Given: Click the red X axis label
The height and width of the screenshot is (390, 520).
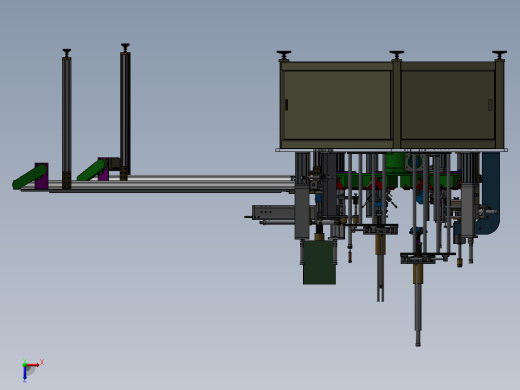Looking at the screenshot, I should (42, 362).
